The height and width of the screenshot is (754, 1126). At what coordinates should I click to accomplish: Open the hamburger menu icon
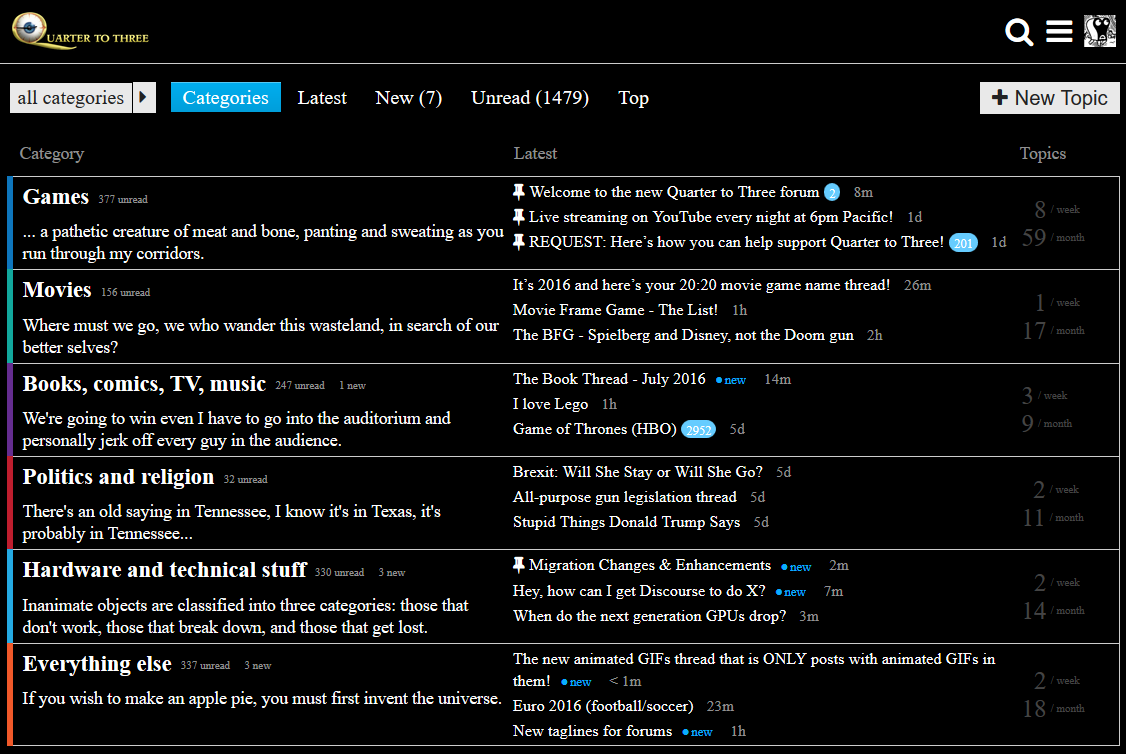[1059, 32]
